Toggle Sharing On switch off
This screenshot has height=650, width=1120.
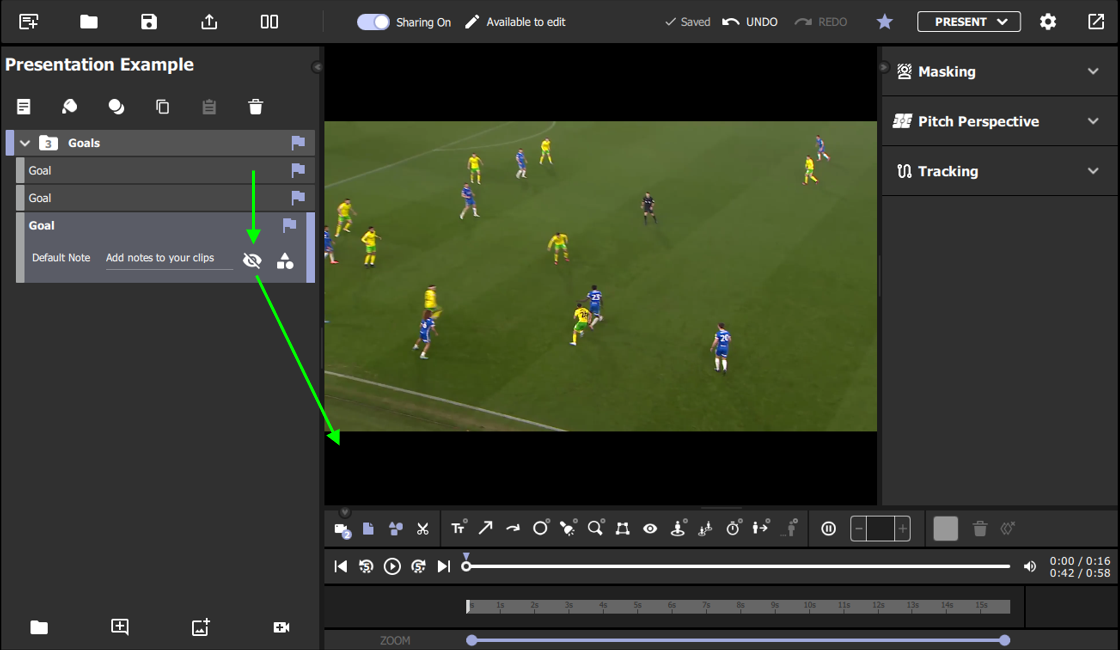[371, 21]
